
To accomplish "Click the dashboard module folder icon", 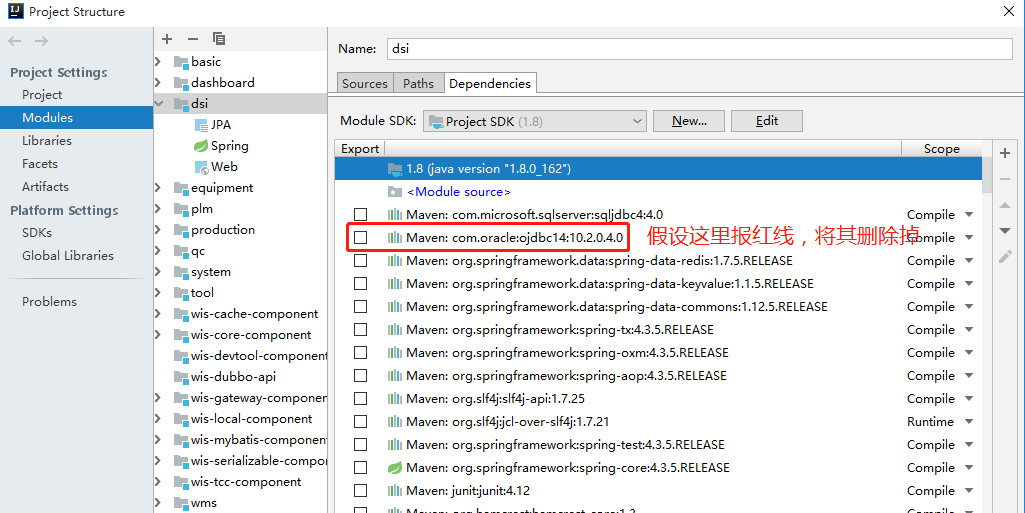I will pyautogui.click(x=181, y=83).
